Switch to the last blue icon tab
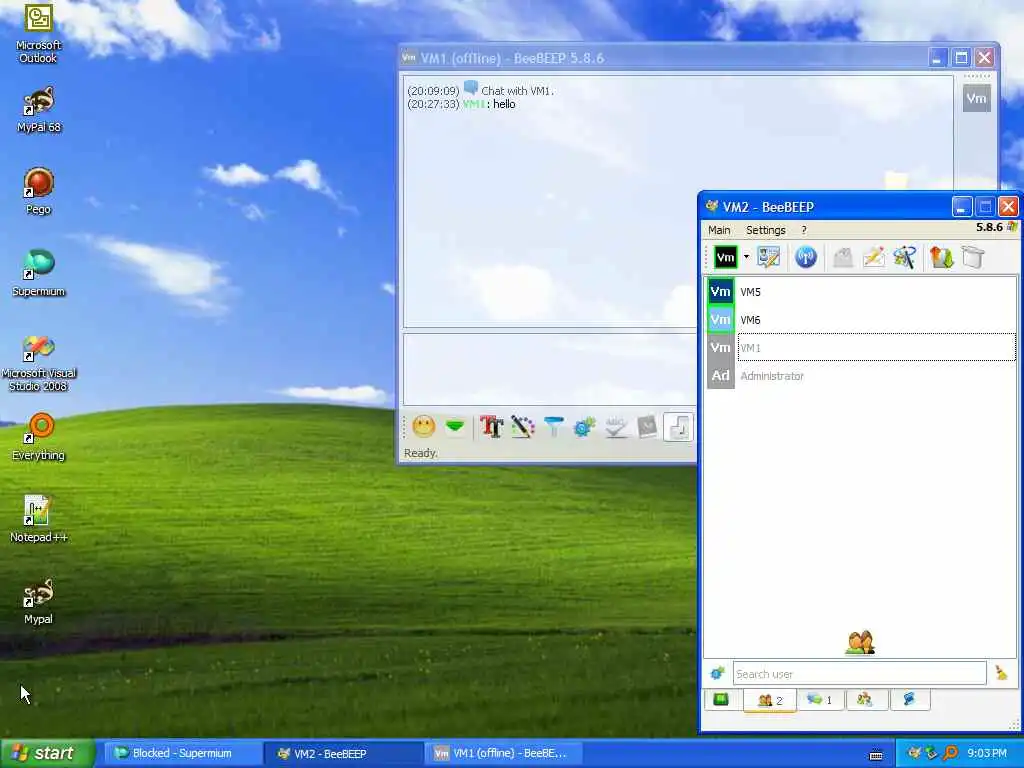Image resolution: width=1024 pixels, height=768 pixels. tap(908, 700)
